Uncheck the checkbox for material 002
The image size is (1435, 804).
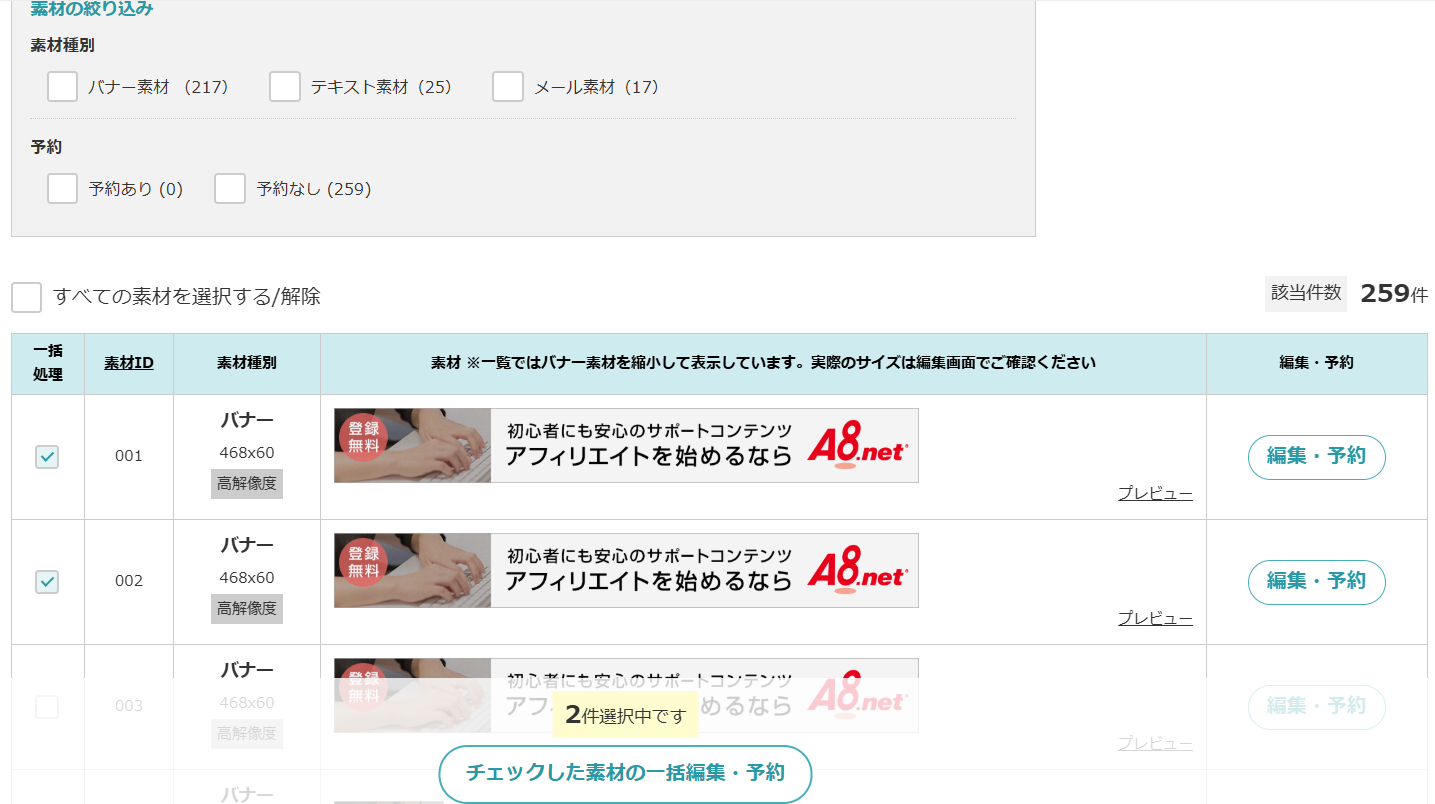coord(47,582)
